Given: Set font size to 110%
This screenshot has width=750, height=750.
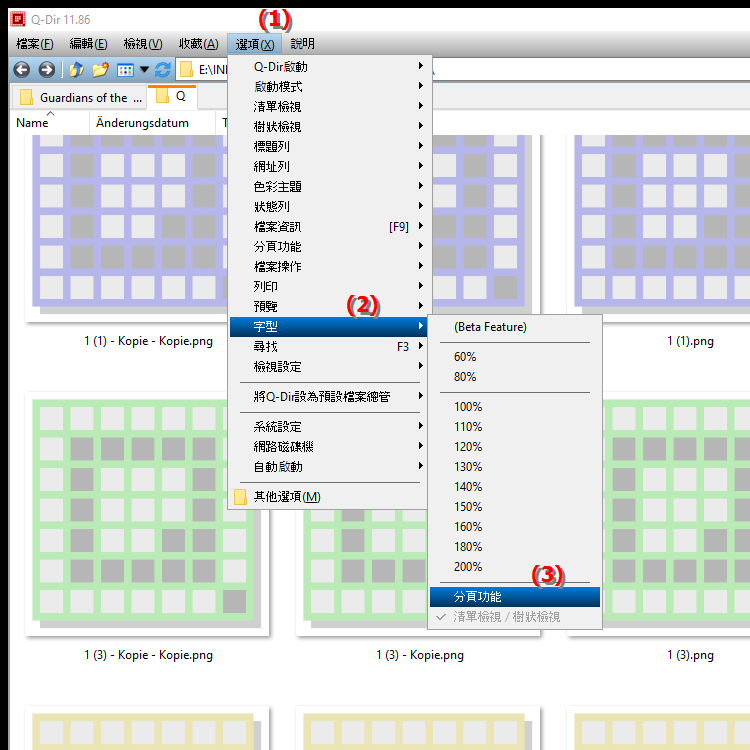Looking at the screenshot, I should [x=515, y=427].
